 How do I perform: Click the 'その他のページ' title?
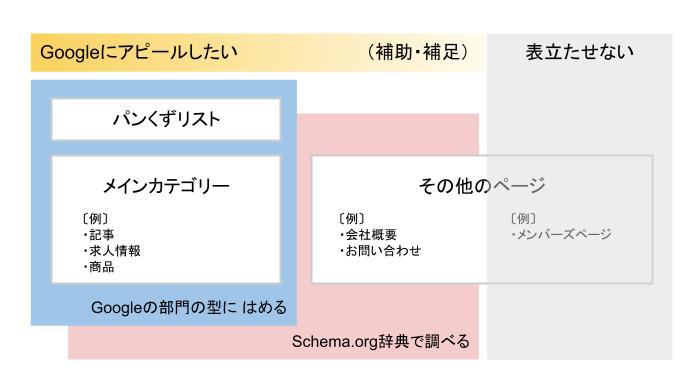(482, 185)
